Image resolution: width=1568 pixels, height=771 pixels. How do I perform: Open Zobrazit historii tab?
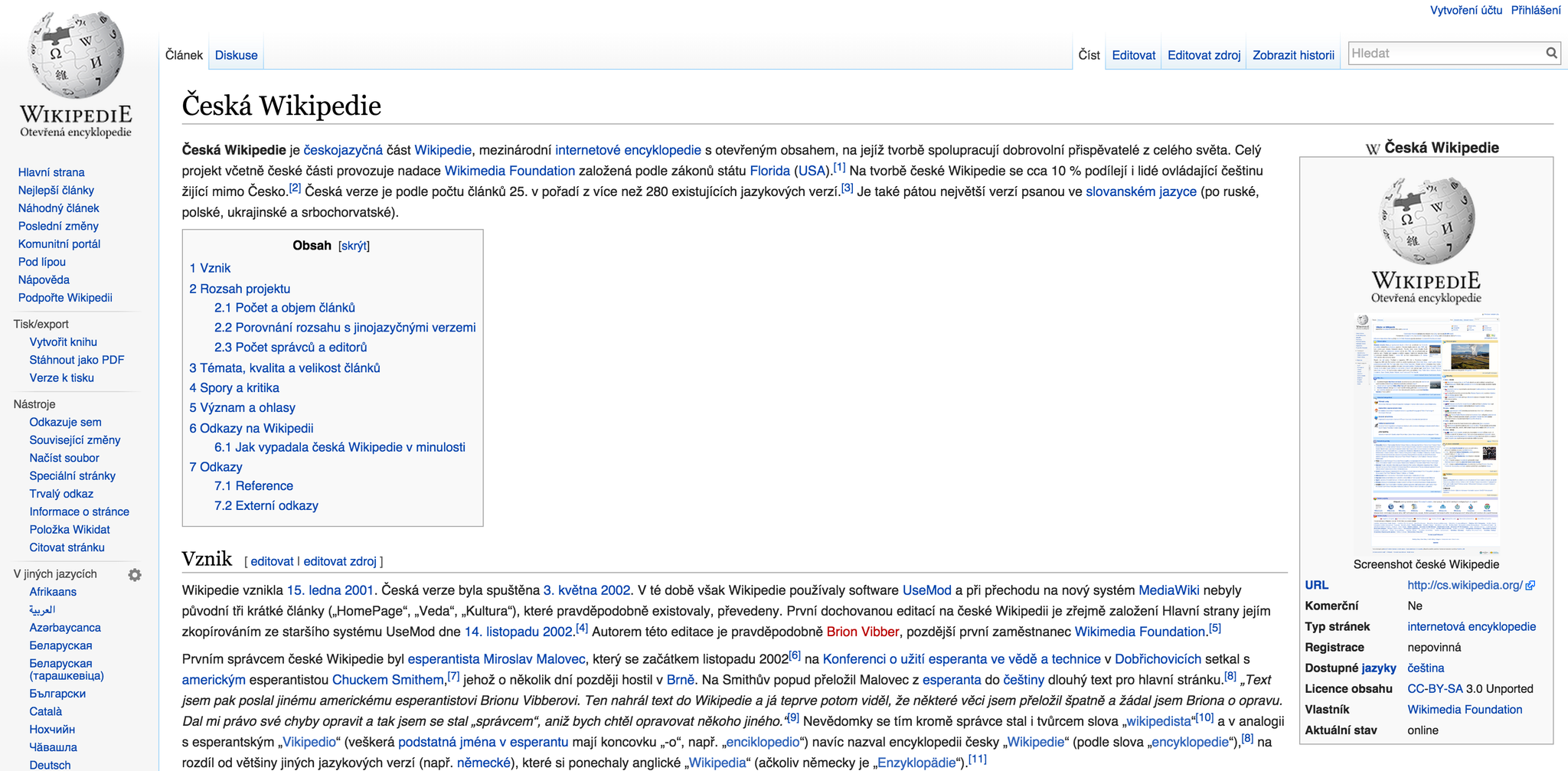[1293, 55]
